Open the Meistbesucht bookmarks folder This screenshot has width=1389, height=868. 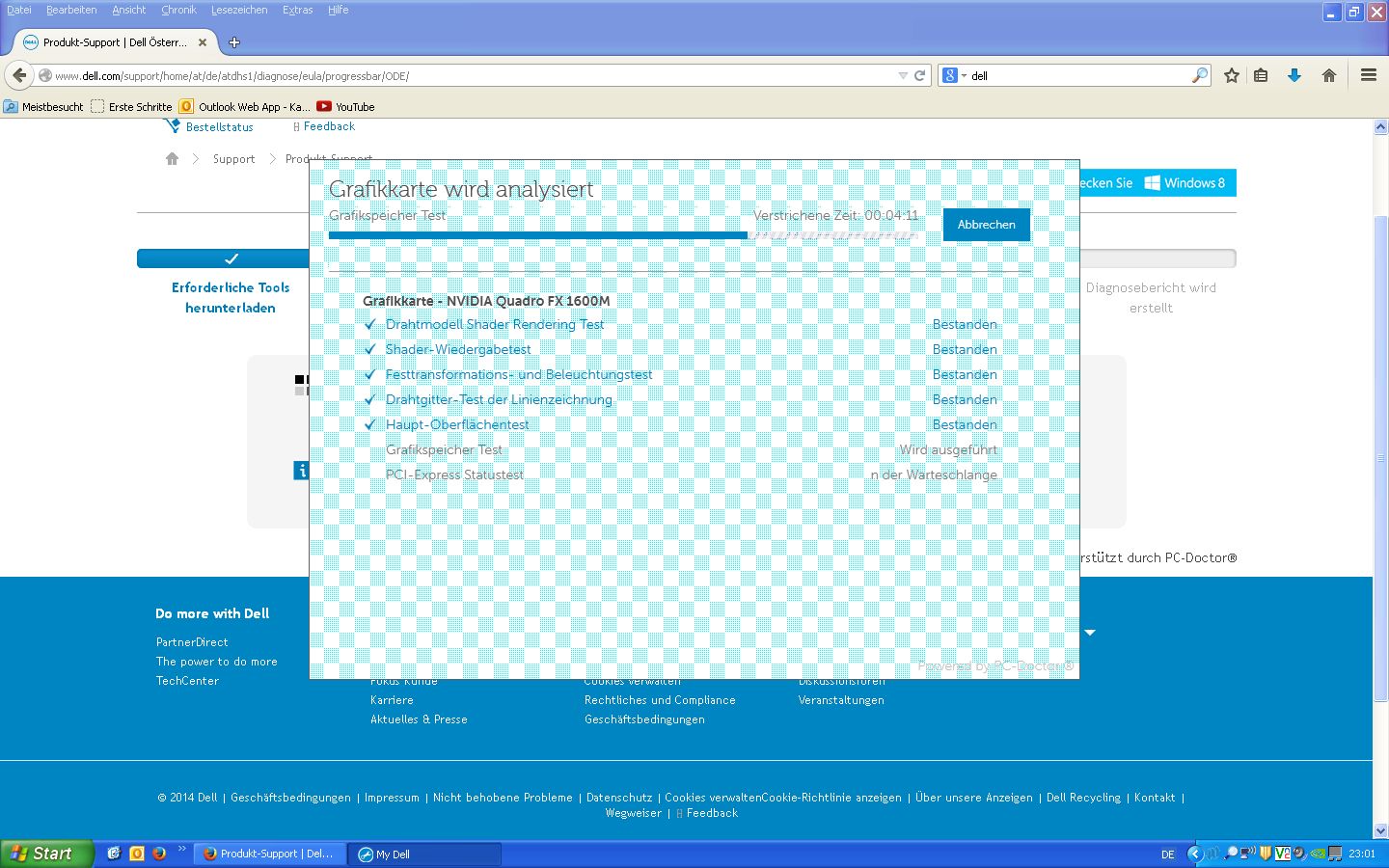click(43, 107)
